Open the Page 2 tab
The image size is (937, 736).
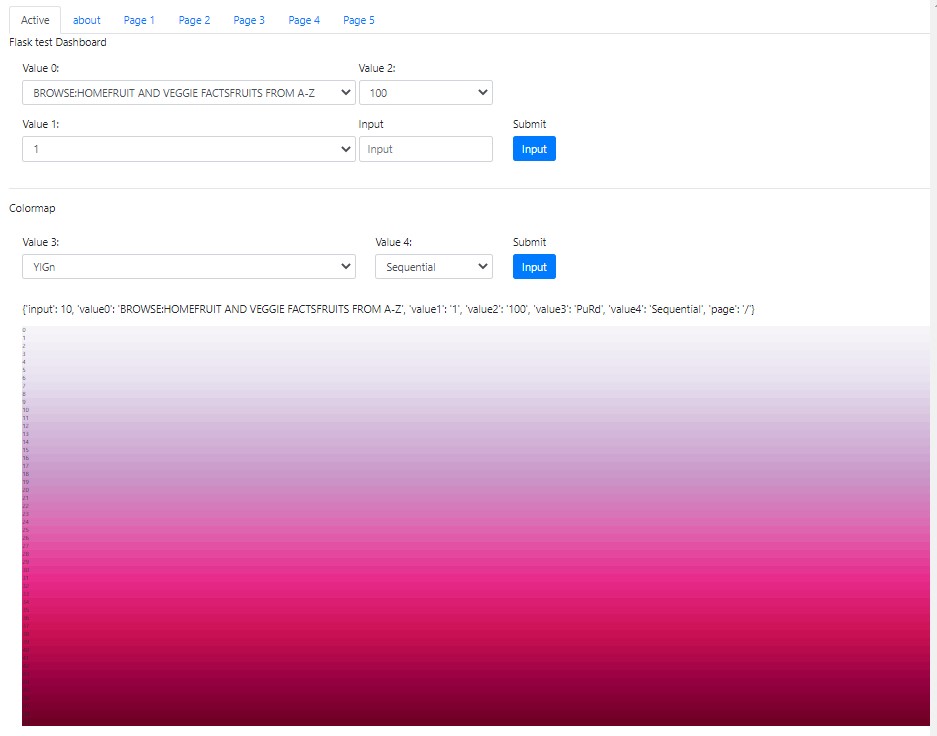(x=194, y=19)
